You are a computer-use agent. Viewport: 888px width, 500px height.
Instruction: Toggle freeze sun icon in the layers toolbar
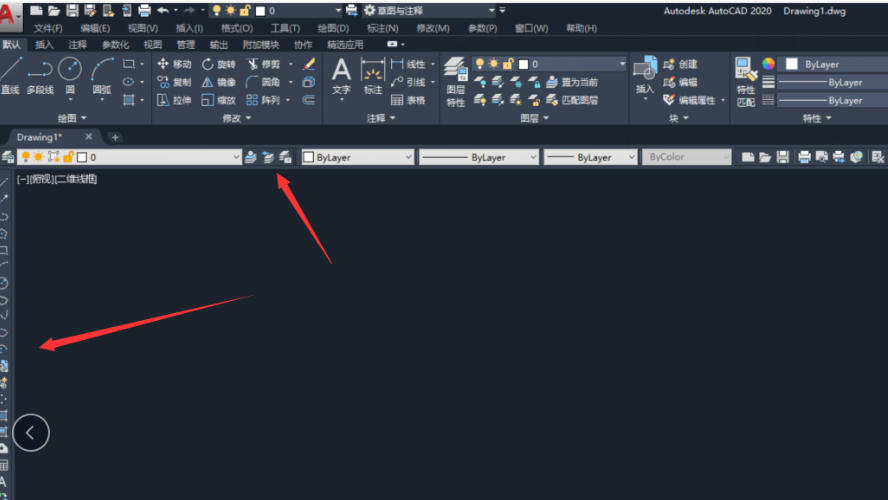point(39,157)
